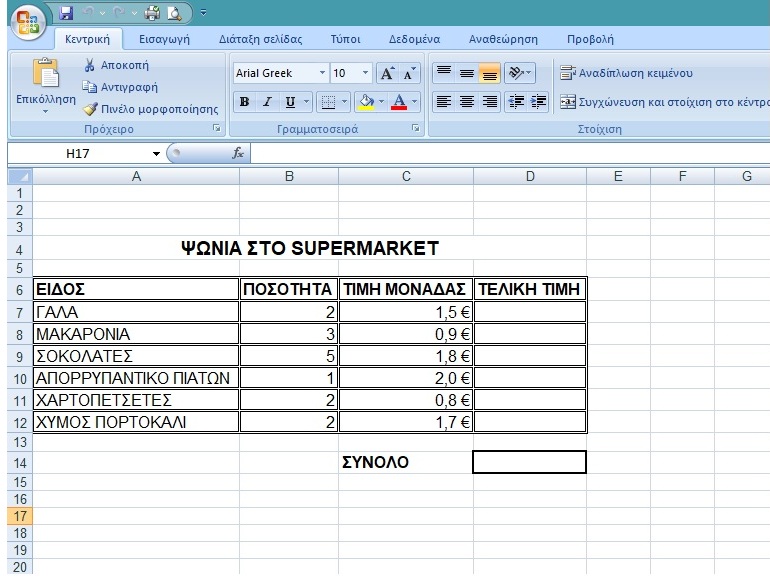Apply the yellow fill color bucket
This screenshot has width=770, height=586.
pyautogui.click(x=366, y=102)
